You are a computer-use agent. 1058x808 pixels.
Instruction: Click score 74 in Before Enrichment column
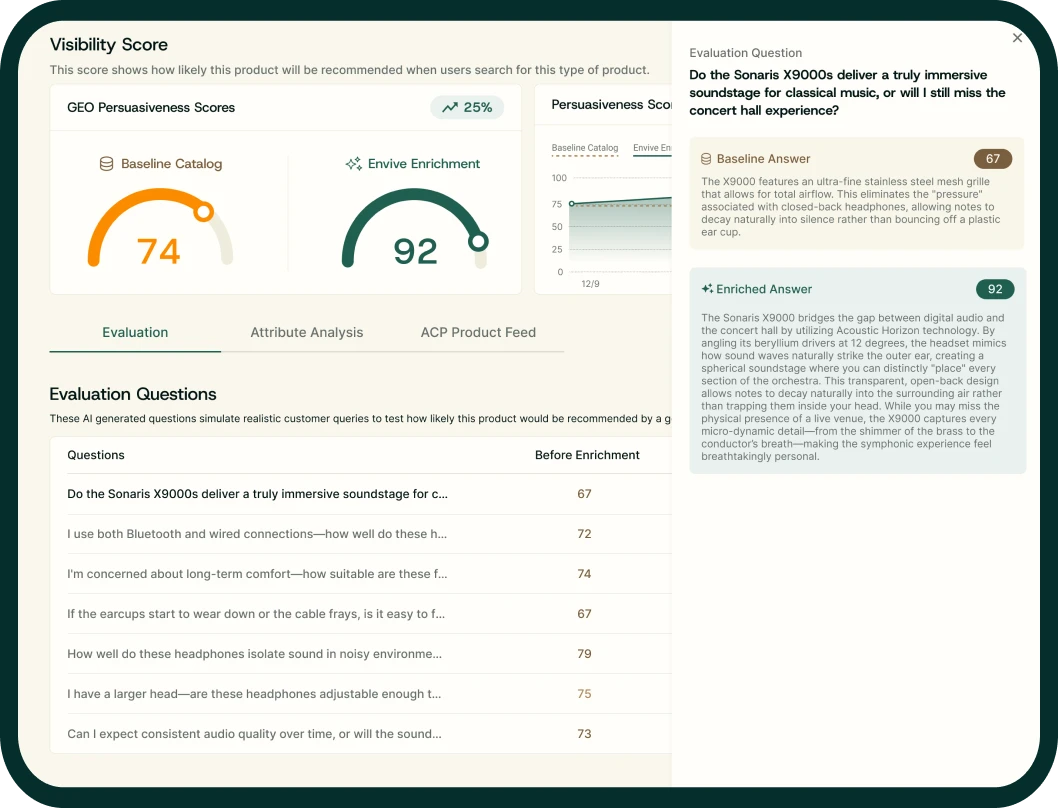pos(584,574)
